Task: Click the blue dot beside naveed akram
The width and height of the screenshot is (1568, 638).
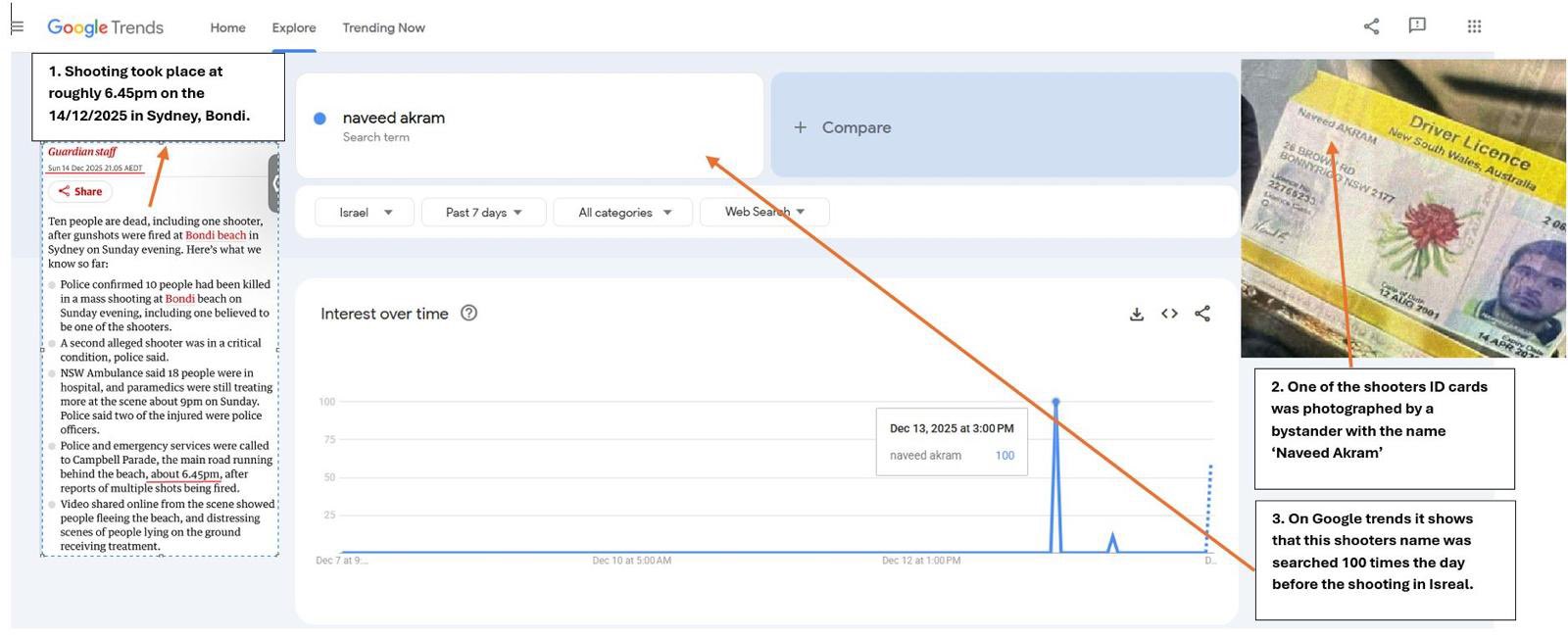Action: point(319,119)
